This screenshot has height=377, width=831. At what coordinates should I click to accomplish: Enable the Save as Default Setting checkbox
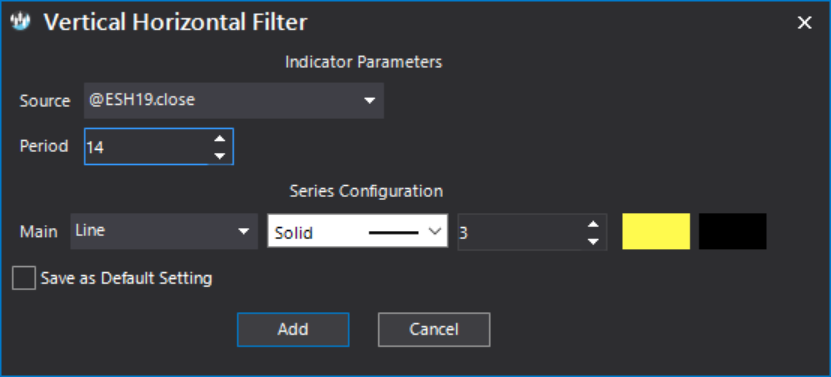(x=24, y=278)
